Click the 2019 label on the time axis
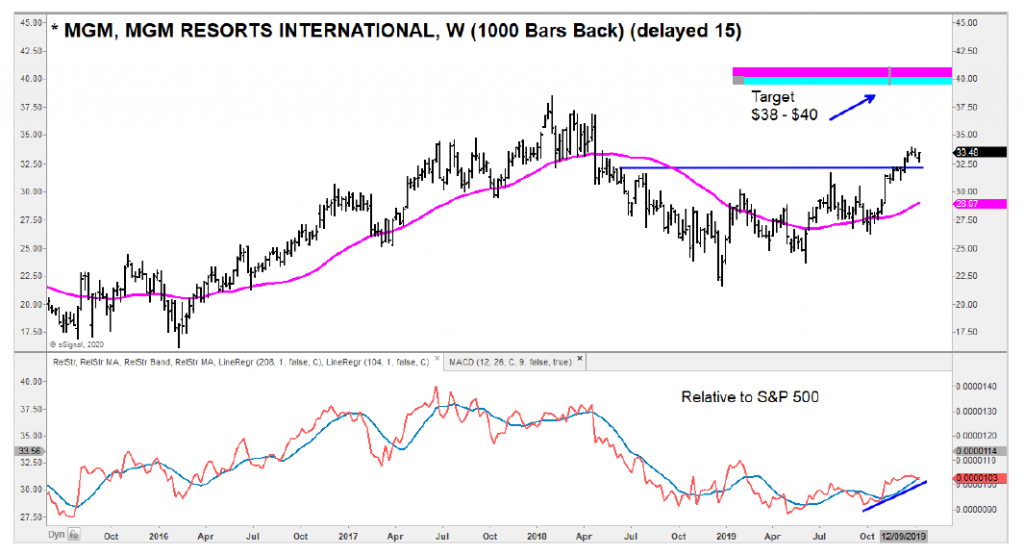Image resolution: width=1024 pixels, height=555 pixels. point(726,536)
